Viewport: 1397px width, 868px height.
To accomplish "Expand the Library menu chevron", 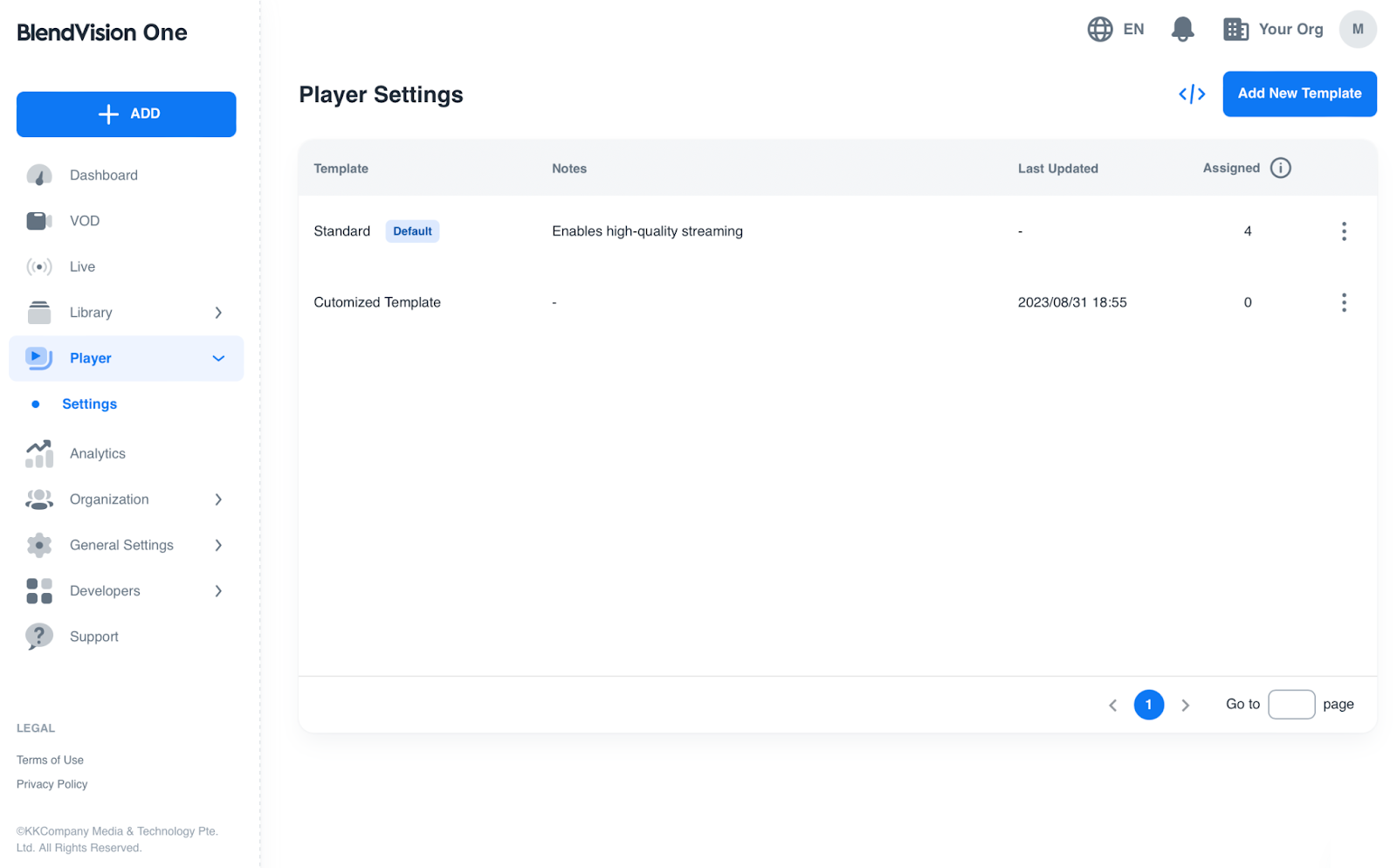I will pos(218,313).
